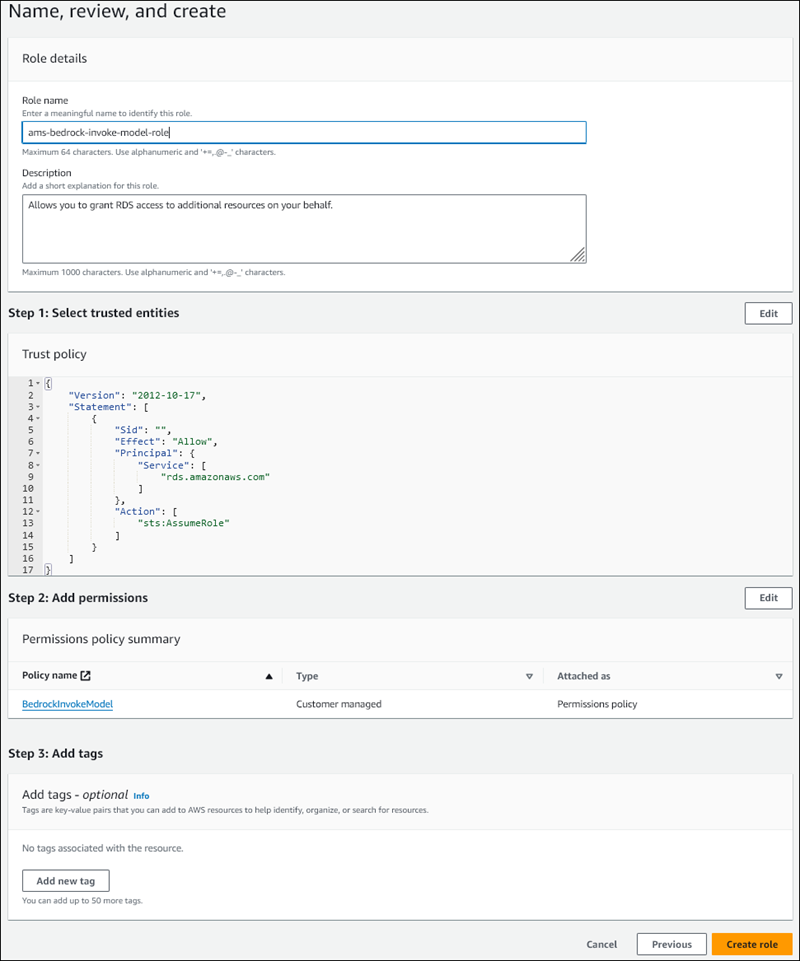Collapse the Principal block at line 7

37,453
